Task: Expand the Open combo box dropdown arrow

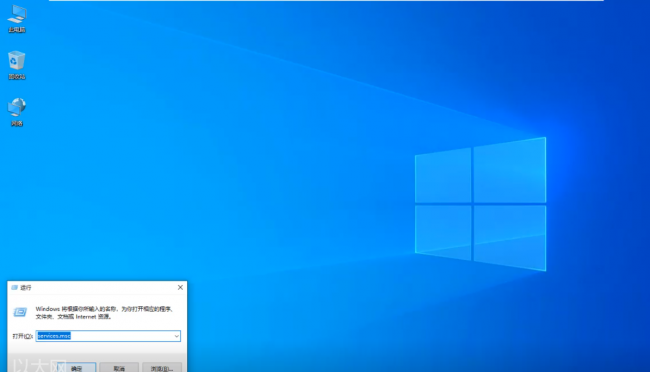Action: click(x=177, y=336)
